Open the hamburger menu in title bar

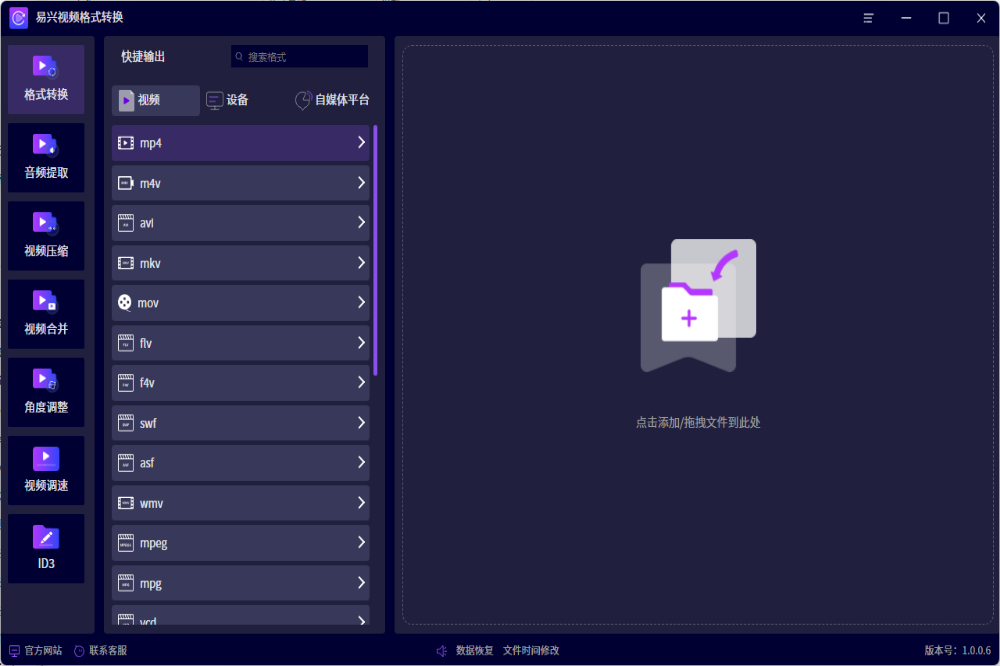coord(869,18)
